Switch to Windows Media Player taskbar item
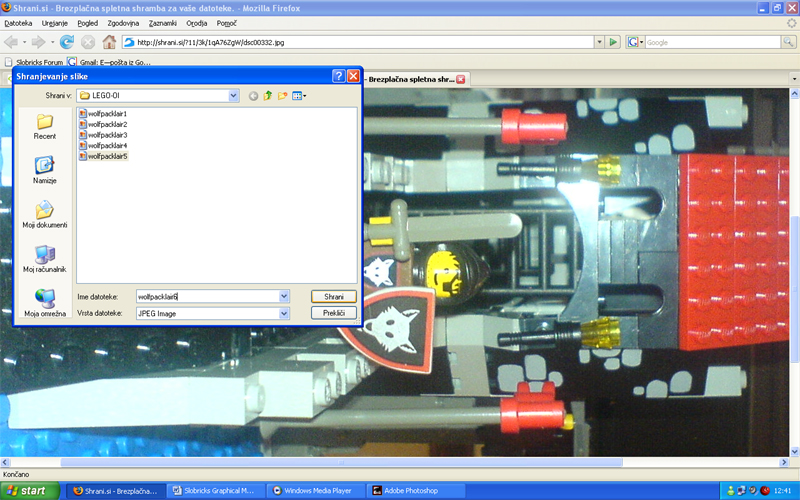 pos(316,491)
